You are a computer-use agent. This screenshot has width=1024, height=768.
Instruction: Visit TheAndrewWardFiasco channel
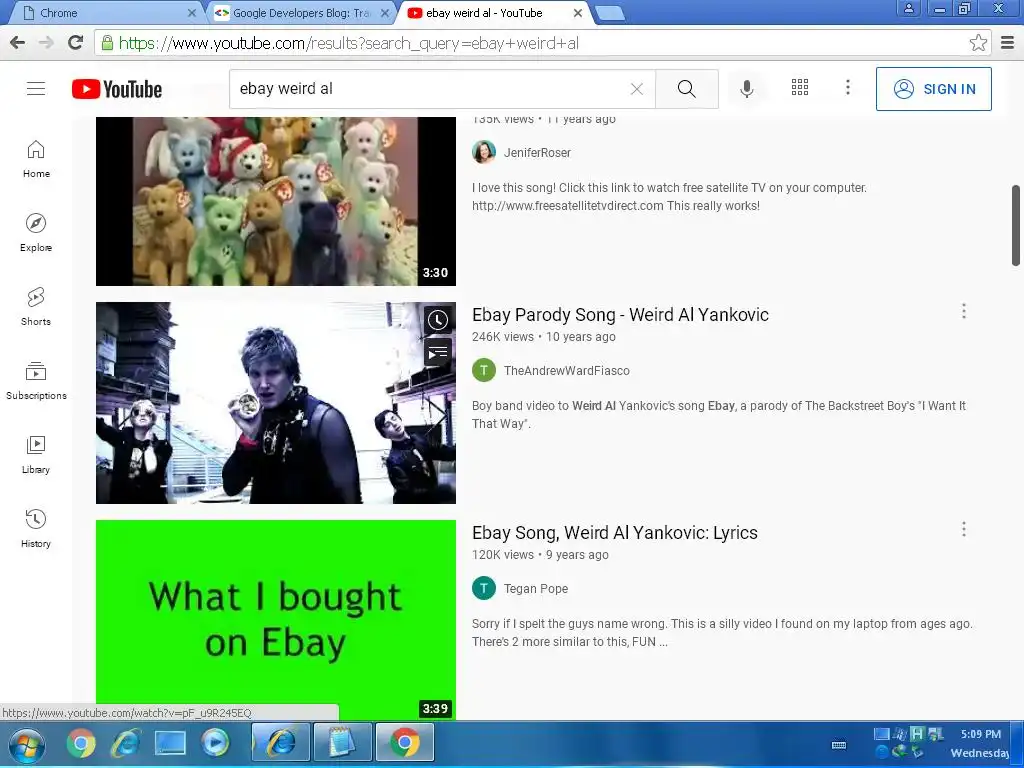566,371
